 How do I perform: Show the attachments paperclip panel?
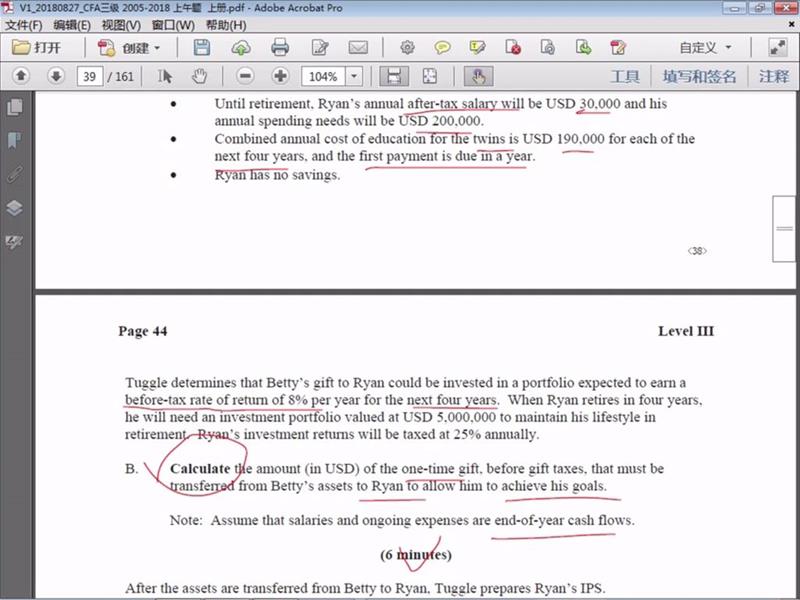pos(14,174)
